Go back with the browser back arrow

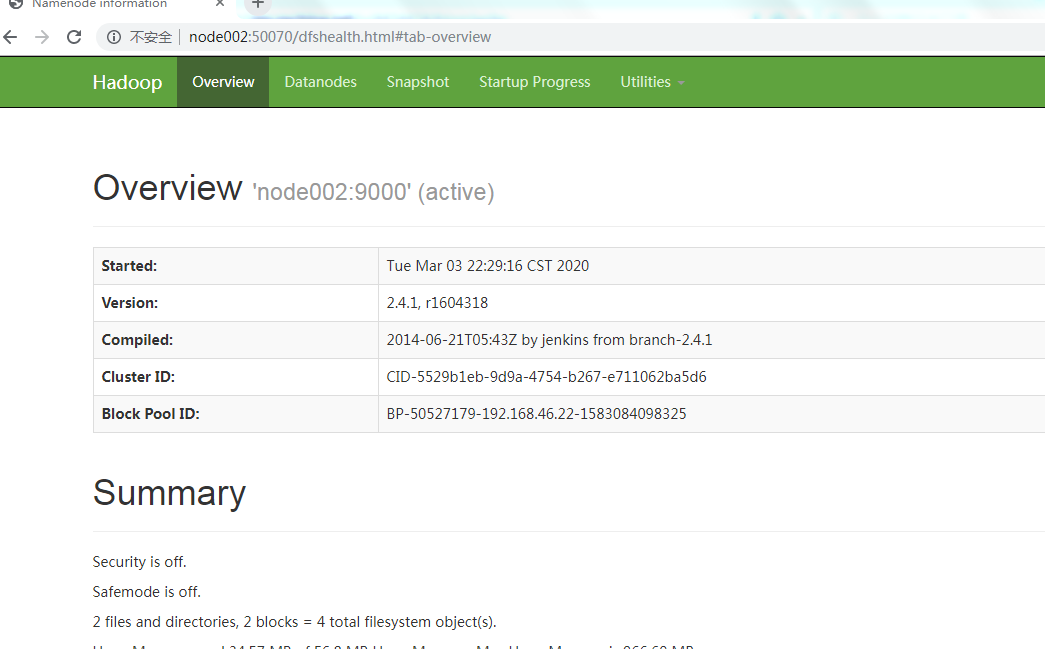[x=11, y=37]
